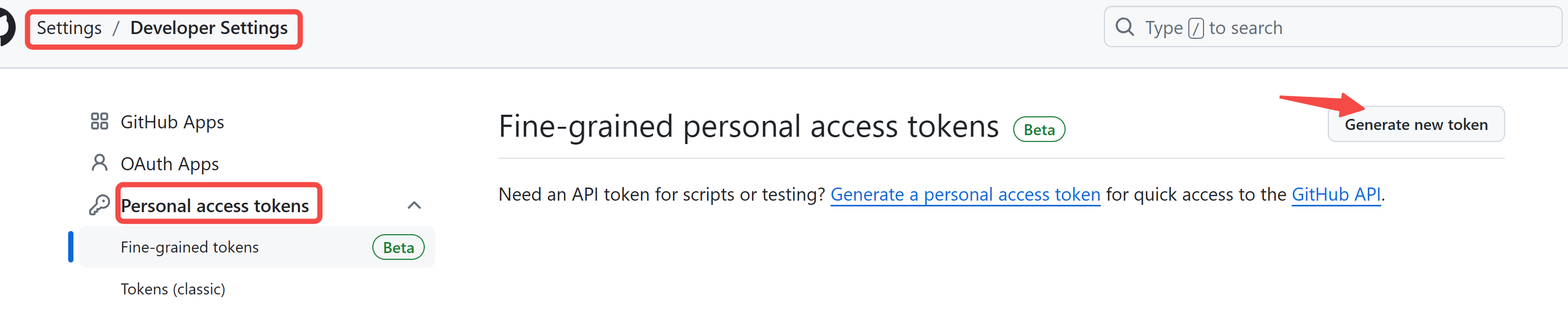Open the GitHub API link
The width and height of the screenshot is (1568, 329).
click(x=1337, y=194)
